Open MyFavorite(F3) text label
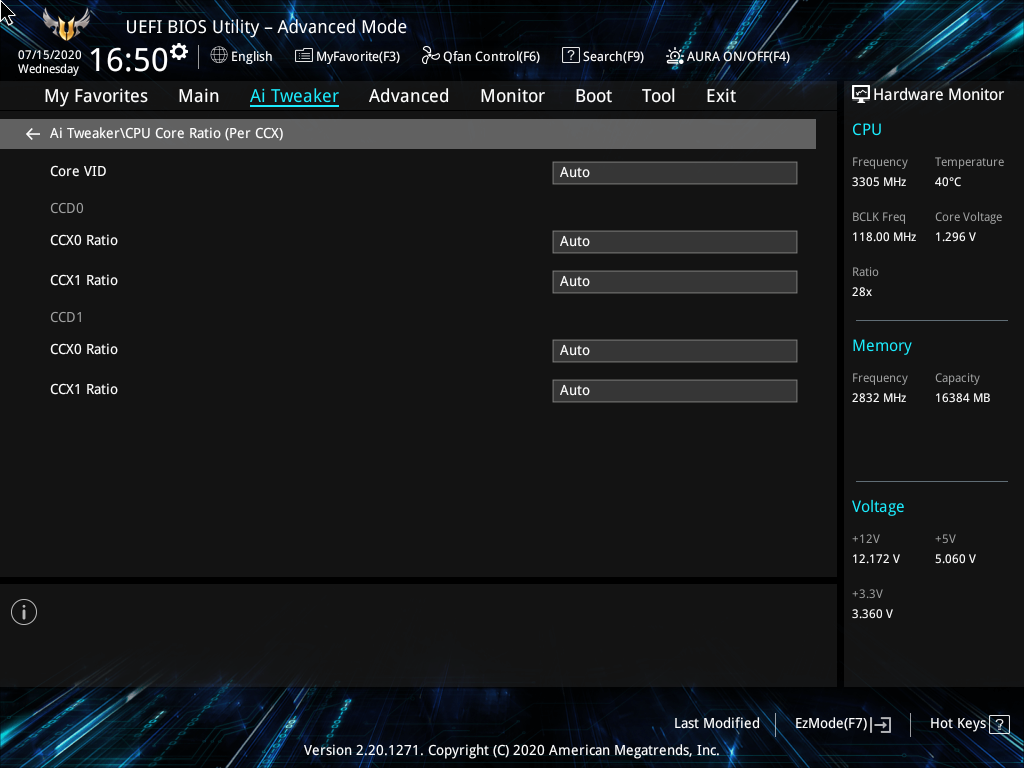The image size is (1024, 768). pos(358,57)
